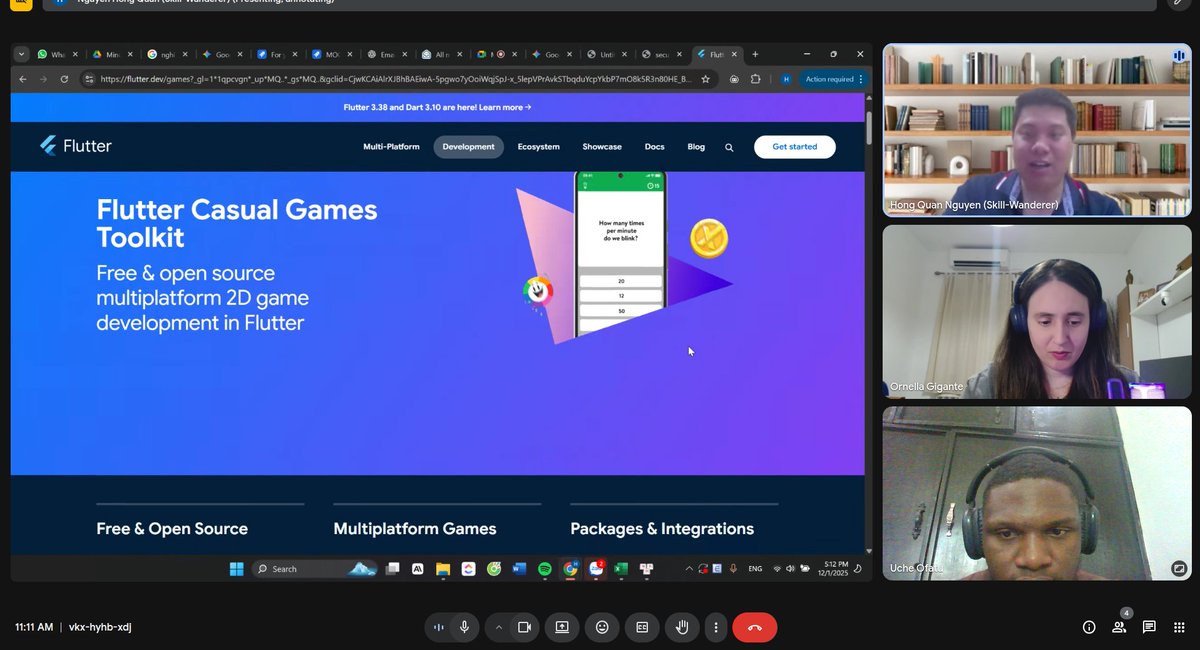The image size is (1200, 650).
Task: Open Meet's More options three-dot menu
Action: [715, 627]
